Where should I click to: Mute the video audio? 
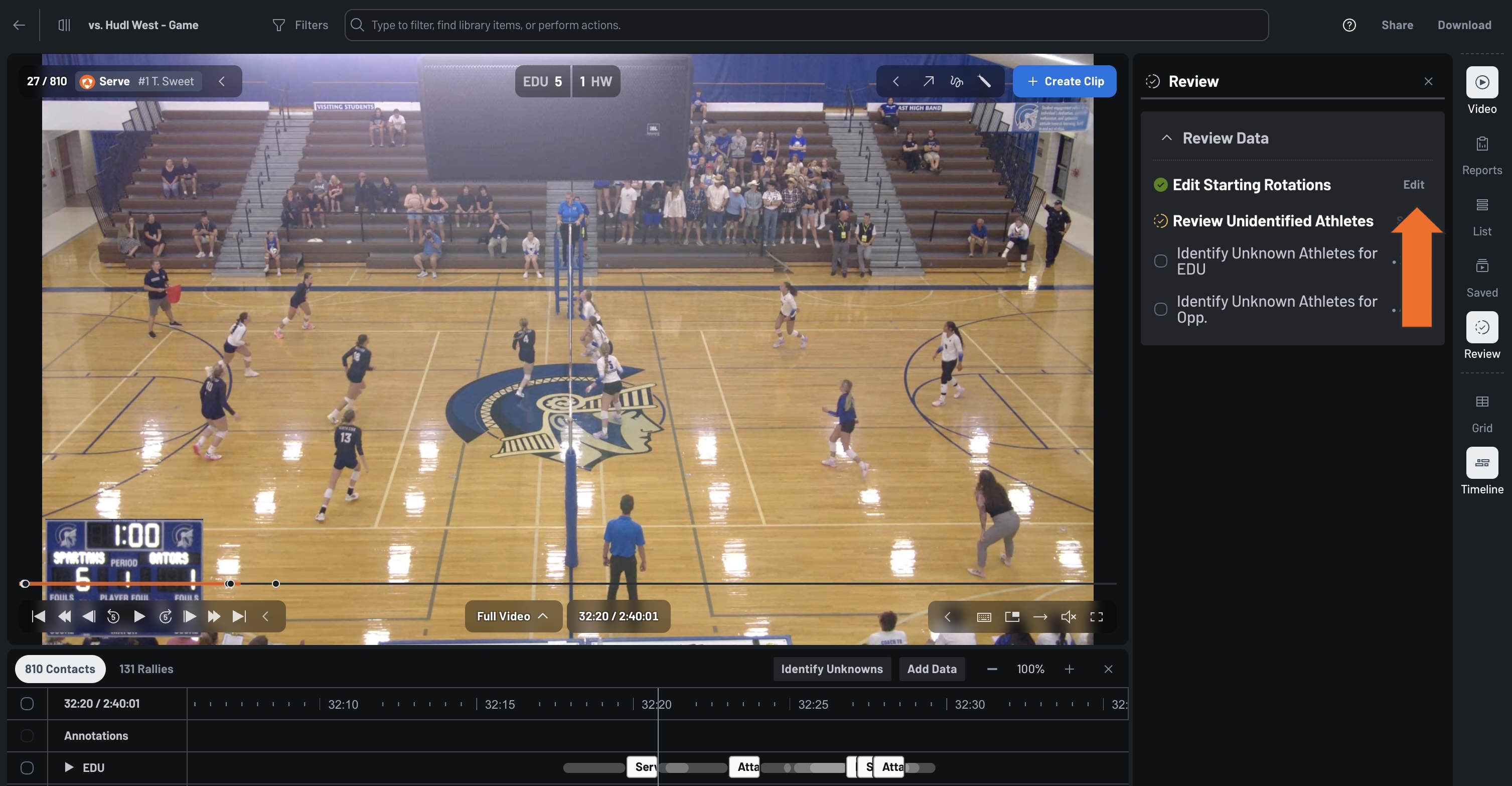click(x=1068, y=616)
